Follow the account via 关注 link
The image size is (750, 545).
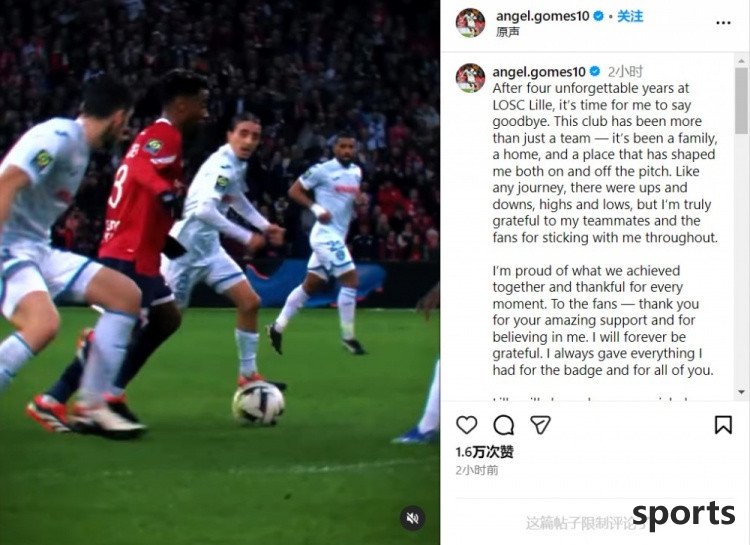click(x=630, y=16)
